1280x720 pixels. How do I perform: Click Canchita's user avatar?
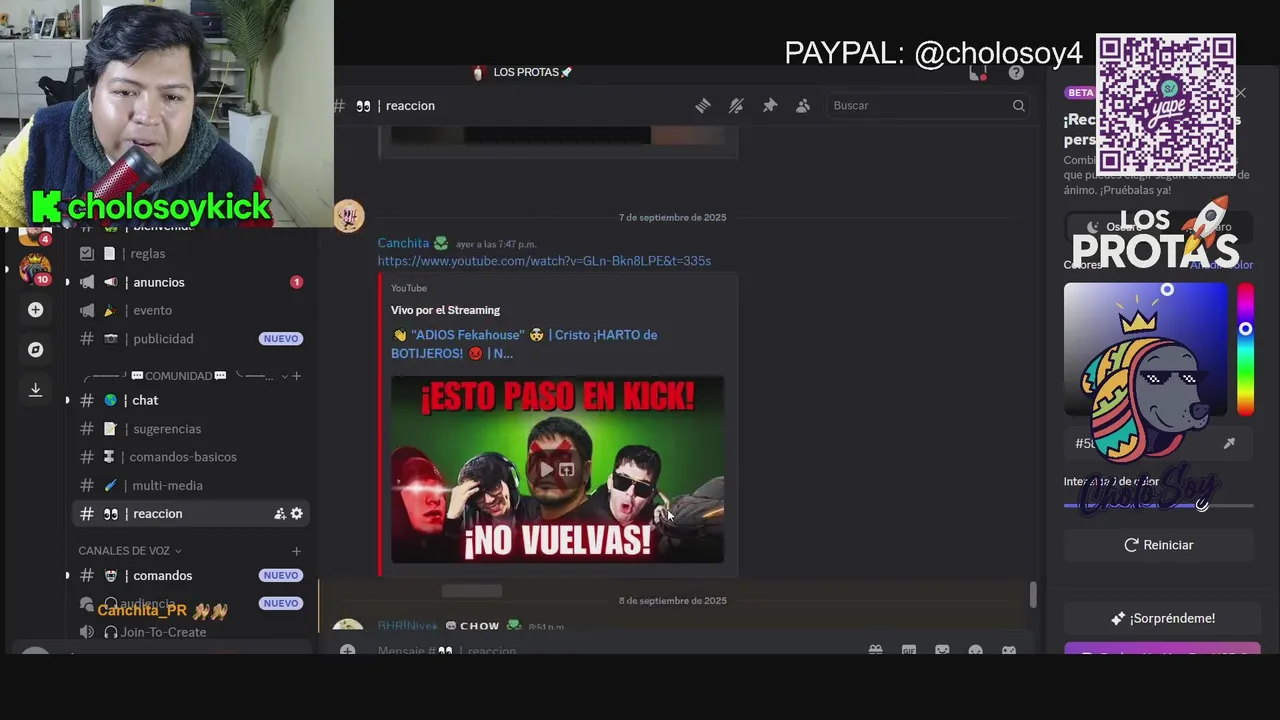(349, 216)
